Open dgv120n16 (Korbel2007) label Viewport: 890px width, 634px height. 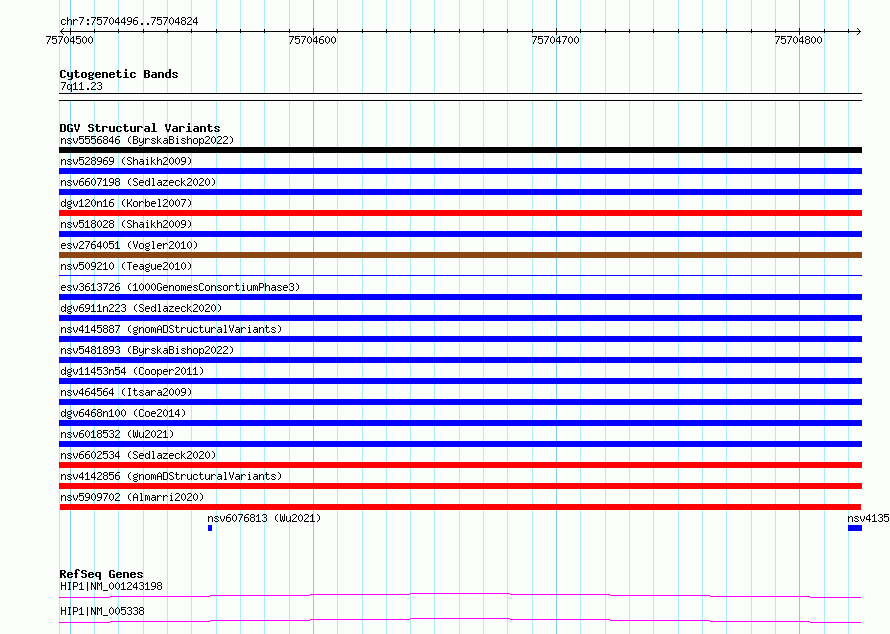tap(126, 203)
